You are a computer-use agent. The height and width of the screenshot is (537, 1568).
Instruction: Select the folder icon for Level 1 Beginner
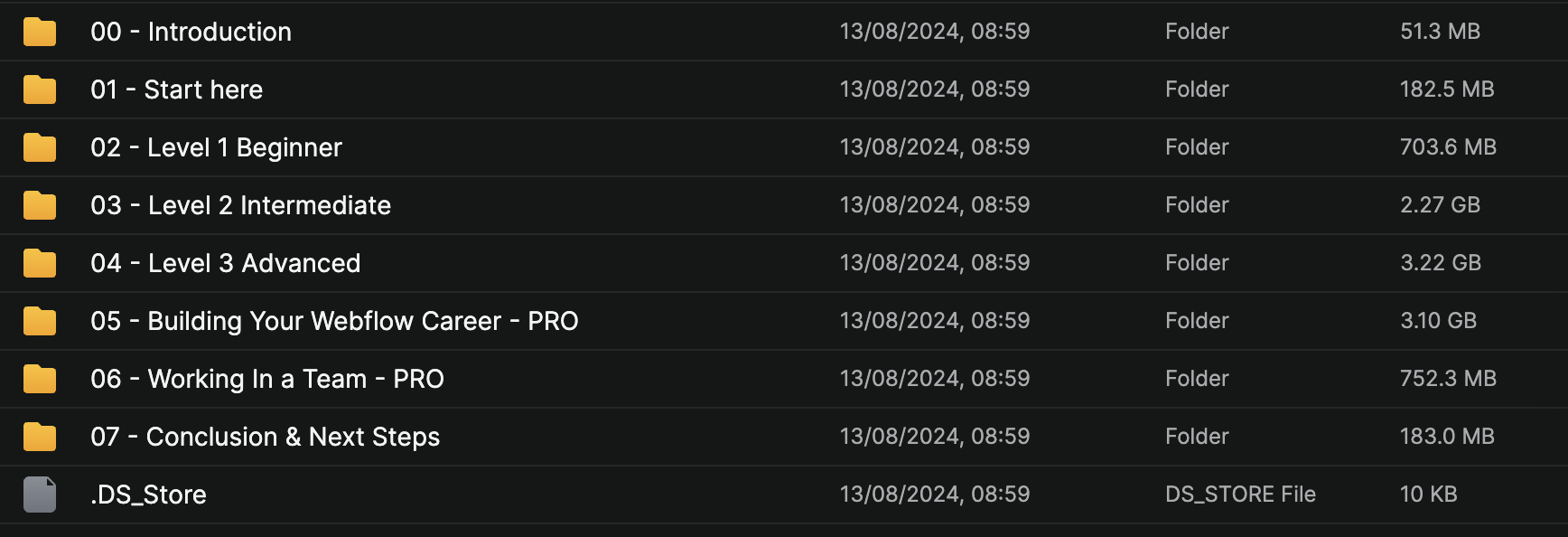coord(40,147)
